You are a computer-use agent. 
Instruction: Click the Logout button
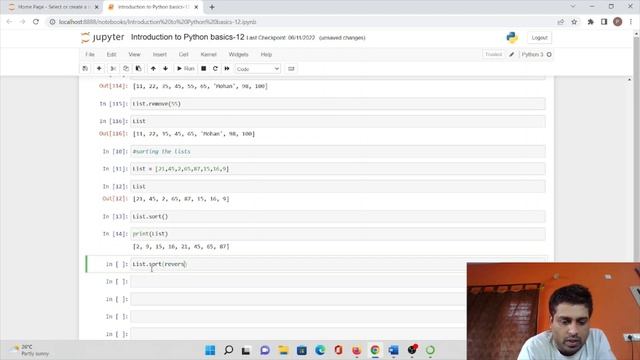click(x=539, y=38)
